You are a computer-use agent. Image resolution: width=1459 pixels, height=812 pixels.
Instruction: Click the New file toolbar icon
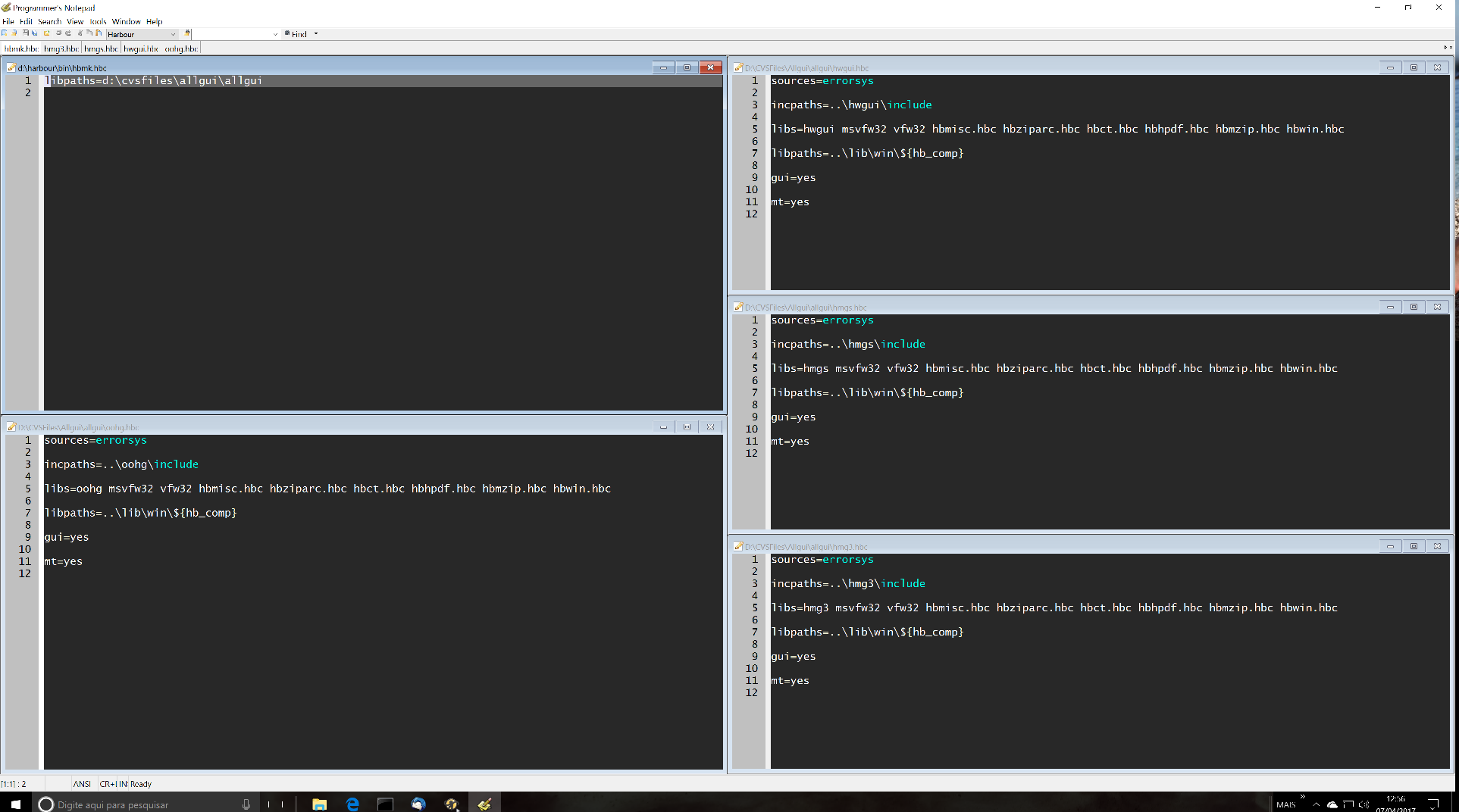(x=5, y=33)
